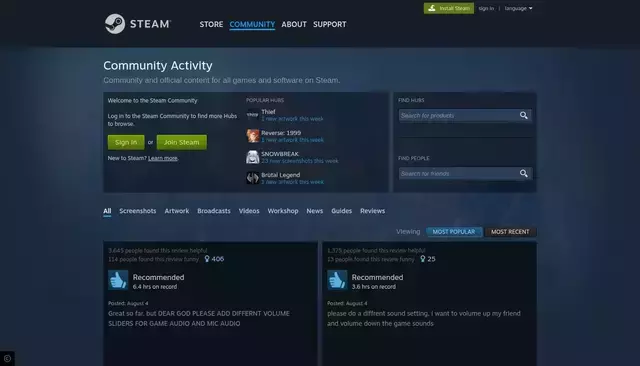View MOST POPULAR content
This screenshot has height=366, width=640.
[x=454, y=232]
